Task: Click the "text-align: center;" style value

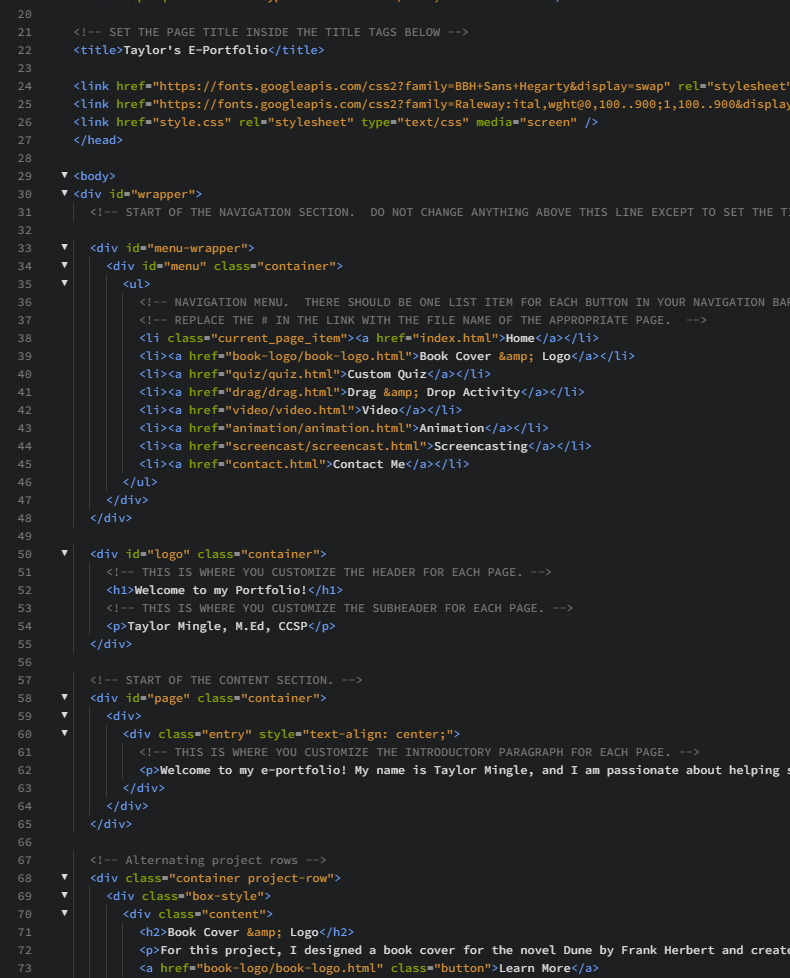Action: [x=377, y=734]
